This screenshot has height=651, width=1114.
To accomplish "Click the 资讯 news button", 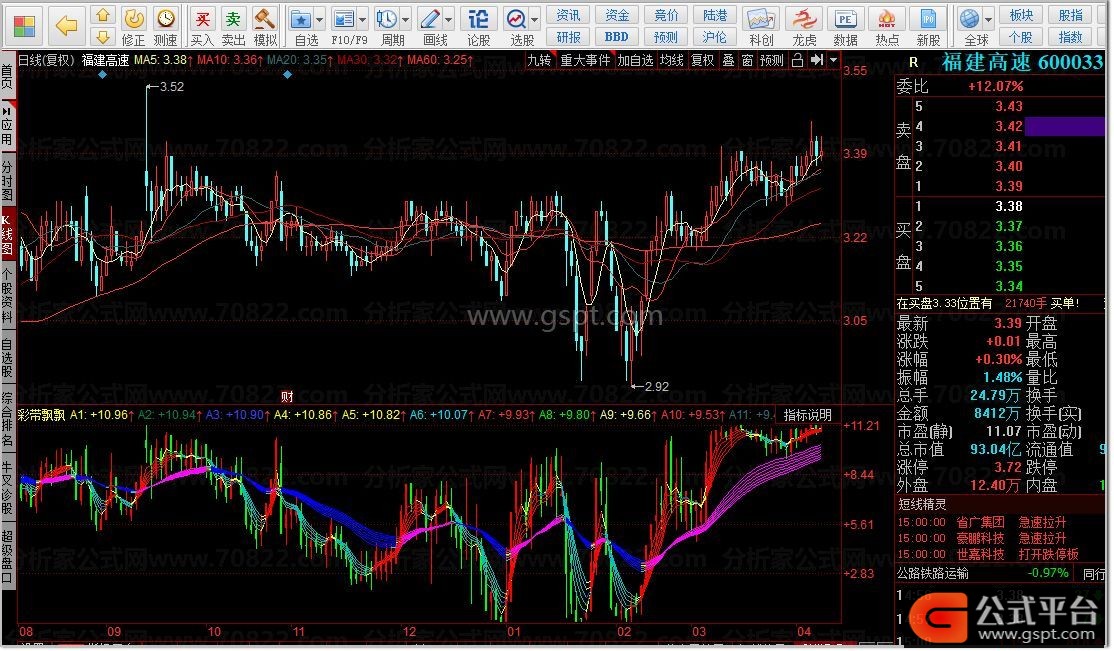I will click(x=568, y=16).
